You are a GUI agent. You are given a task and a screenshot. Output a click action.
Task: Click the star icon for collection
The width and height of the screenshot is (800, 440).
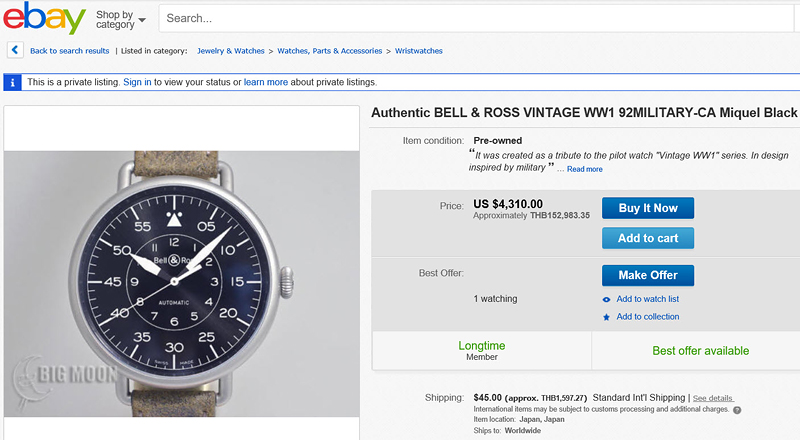606,317
